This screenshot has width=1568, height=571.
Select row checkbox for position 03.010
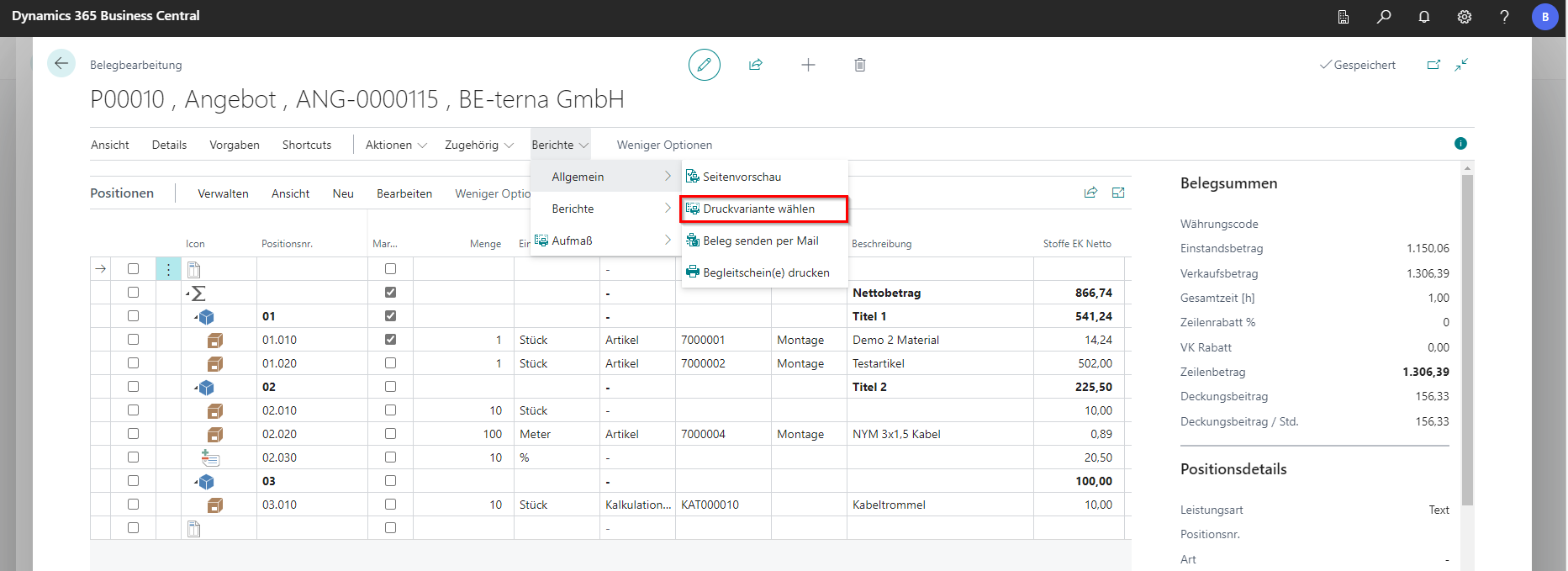click(x=133, y=505)
